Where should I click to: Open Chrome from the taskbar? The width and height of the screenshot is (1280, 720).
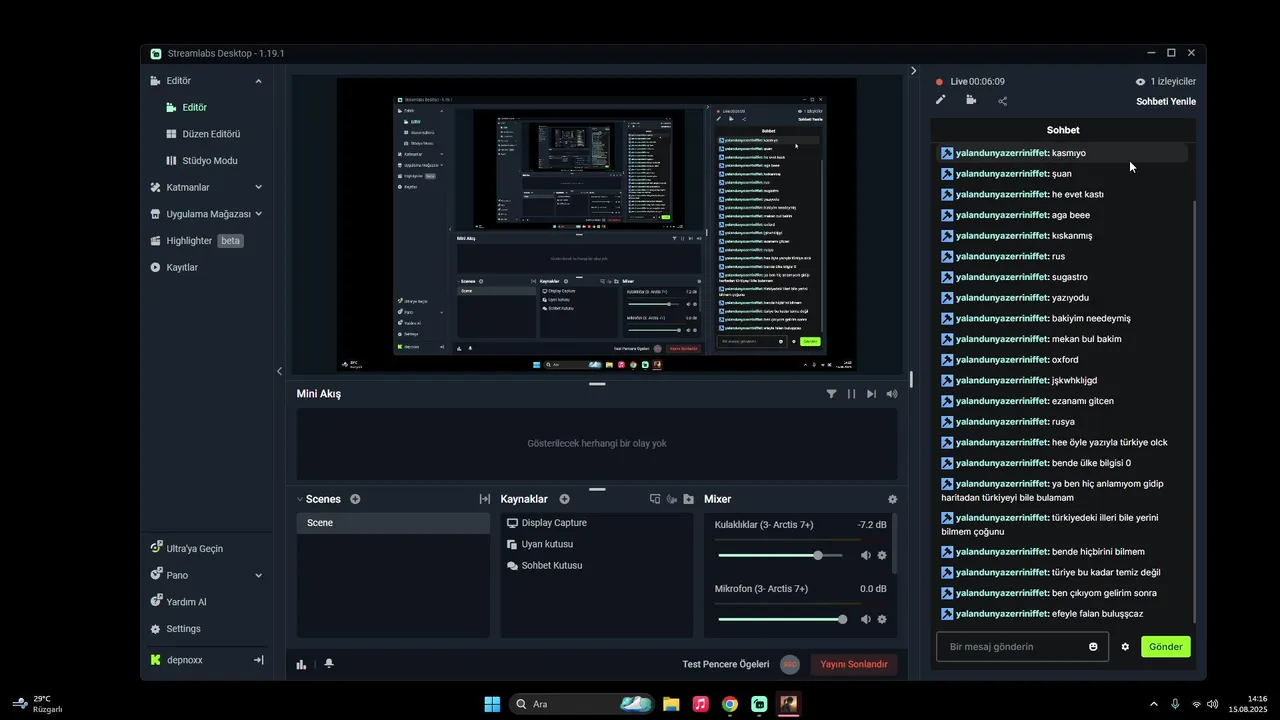[730, 704]
